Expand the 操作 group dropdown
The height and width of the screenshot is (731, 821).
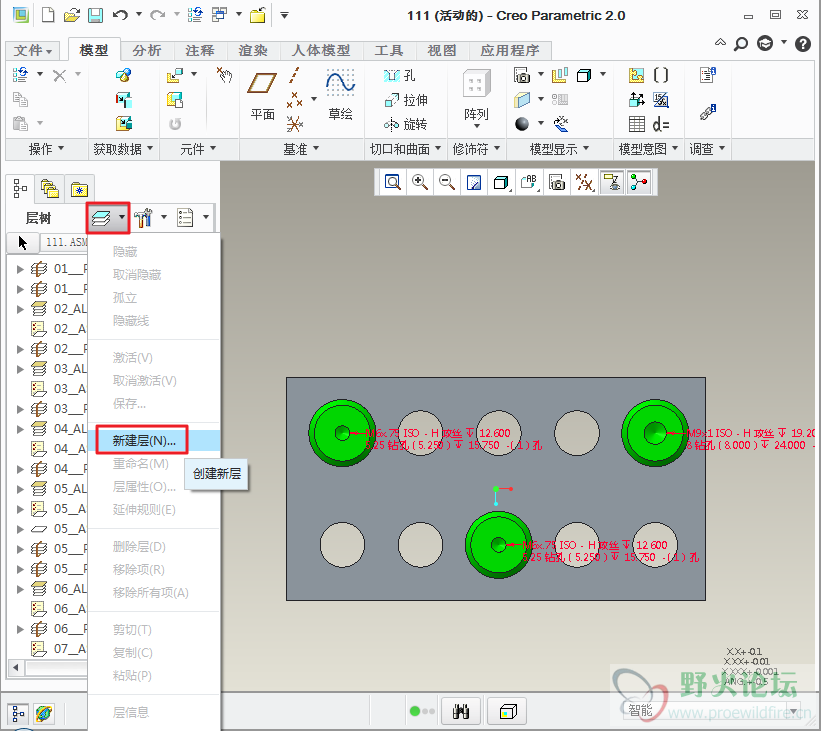(x=46, y=149)
